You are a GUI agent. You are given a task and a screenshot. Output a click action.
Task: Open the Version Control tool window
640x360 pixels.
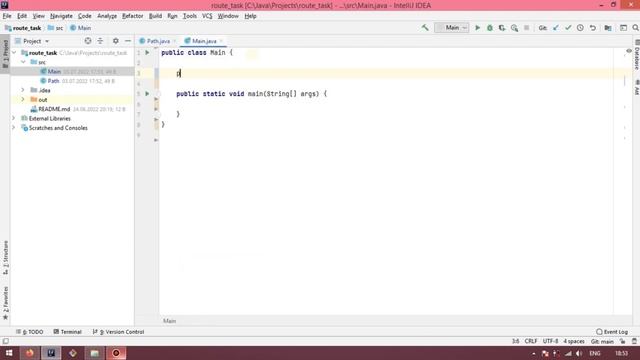pos(118,332)
